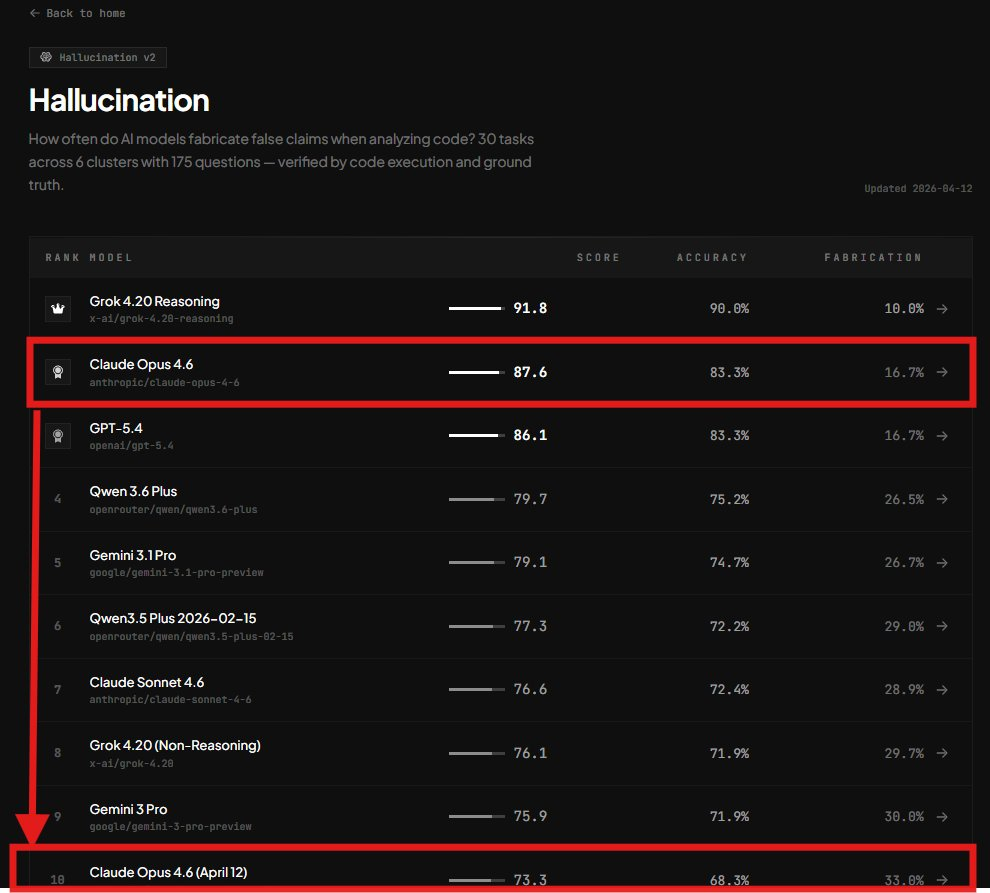Click the openrouter/qwen/qwen3.6-plus identifier text
Screen dimensions: 990x893
173,510
